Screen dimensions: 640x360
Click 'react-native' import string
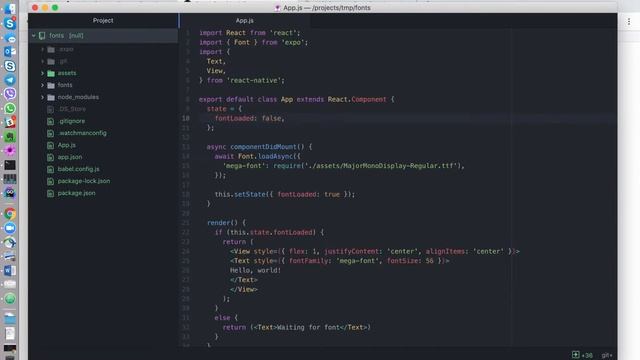tap(255, 80)
